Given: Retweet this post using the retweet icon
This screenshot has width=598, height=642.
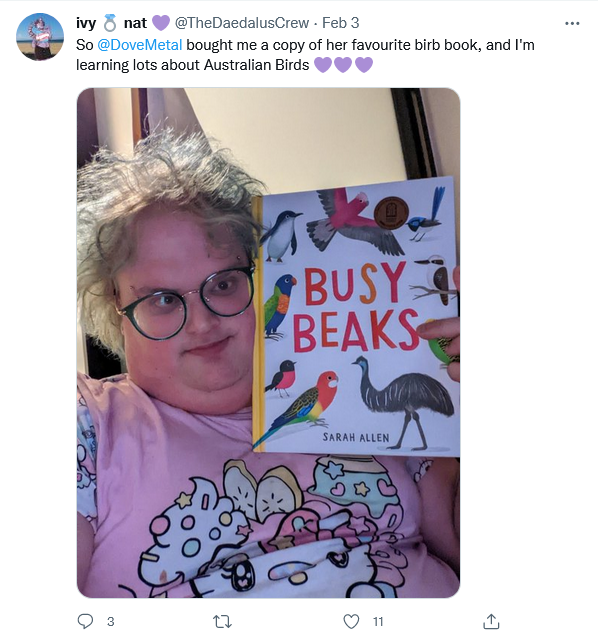Looking at the screenshot, I should click(x=223, y=622).
